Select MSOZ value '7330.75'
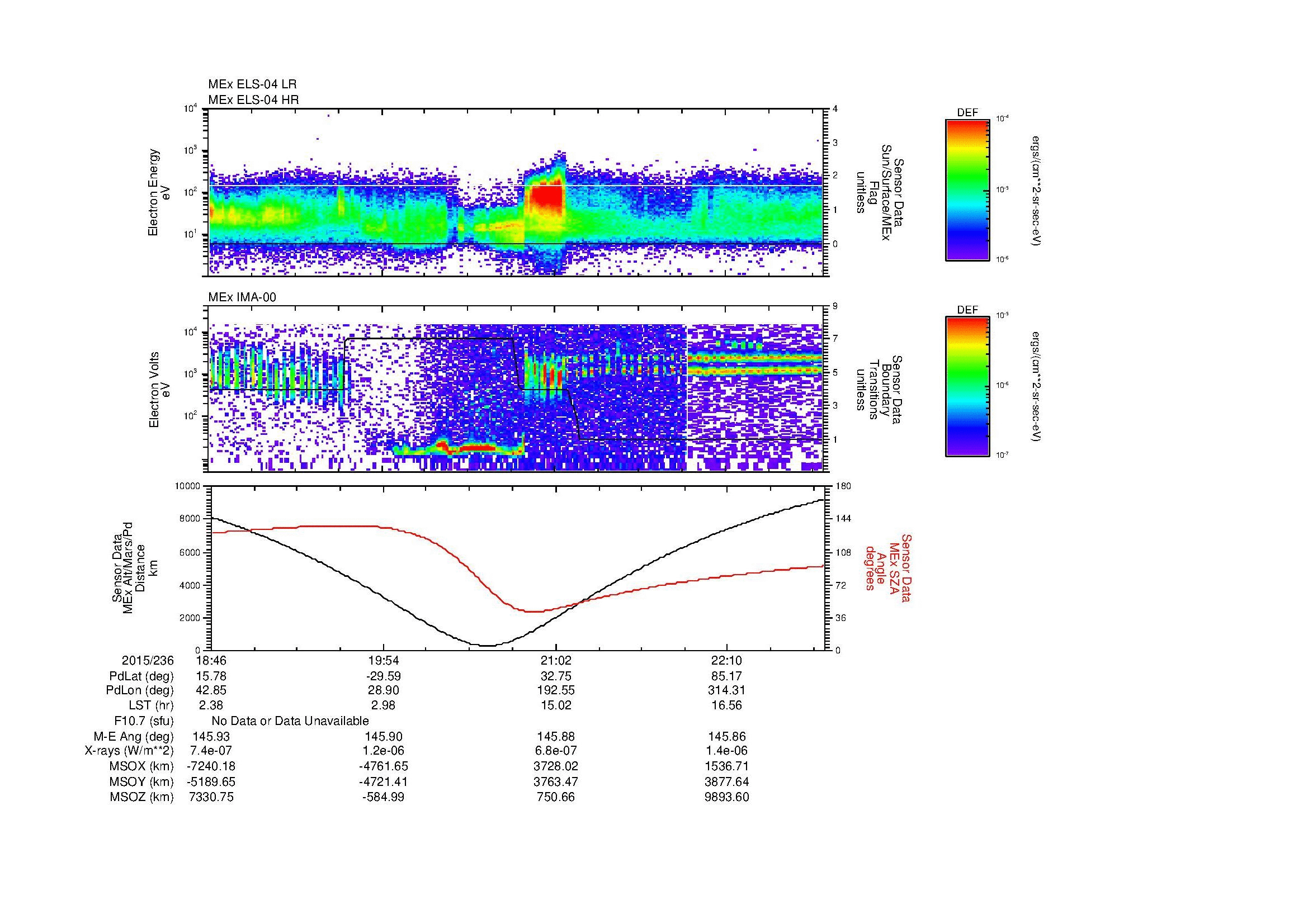This screenshot has height=924, width=1308. 211,797
